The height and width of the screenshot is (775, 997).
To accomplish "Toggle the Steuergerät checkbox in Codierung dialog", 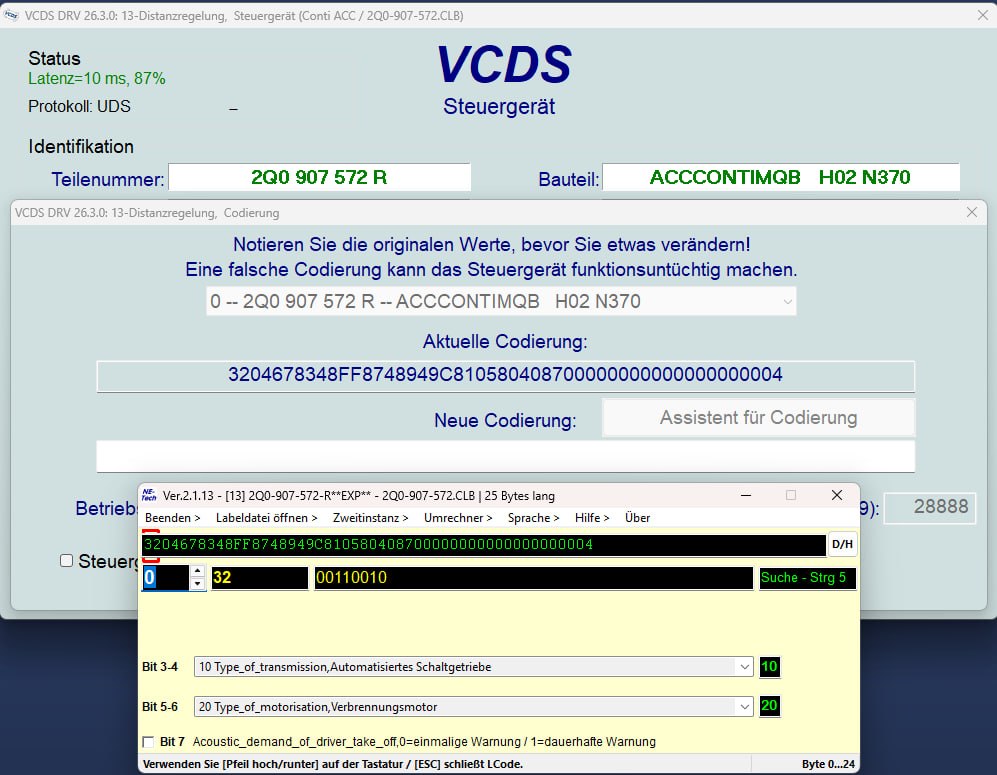I will click(x=66, y=561).
